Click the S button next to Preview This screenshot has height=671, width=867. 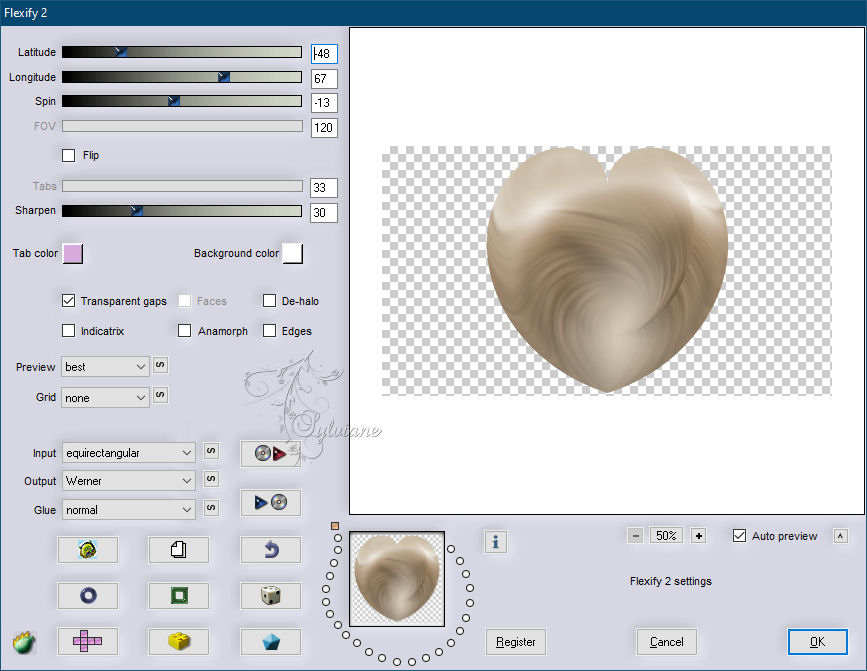160,365
